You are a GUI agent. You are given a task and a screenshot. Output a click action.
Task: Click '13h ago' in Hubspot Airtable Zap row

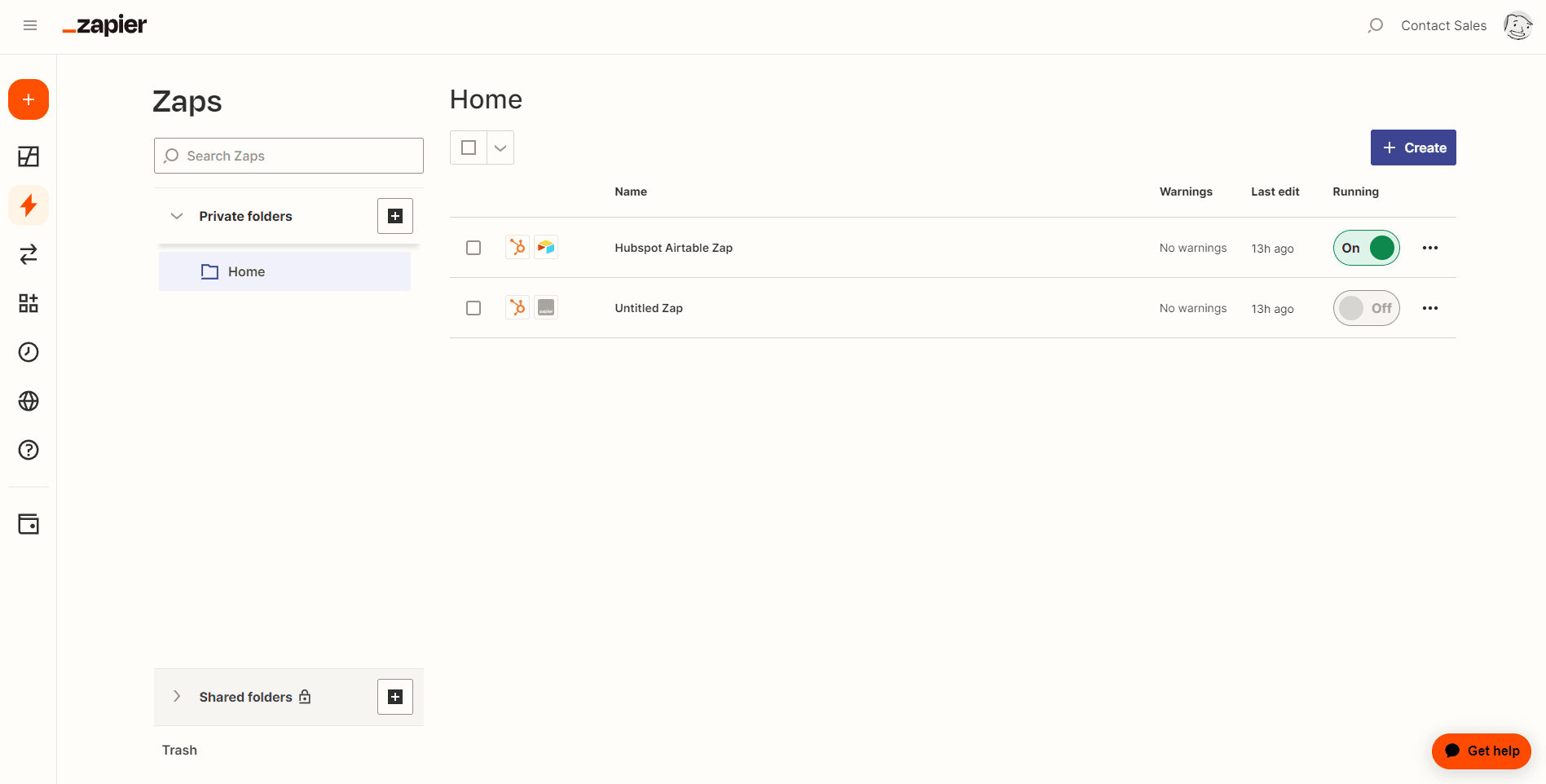1272,249
